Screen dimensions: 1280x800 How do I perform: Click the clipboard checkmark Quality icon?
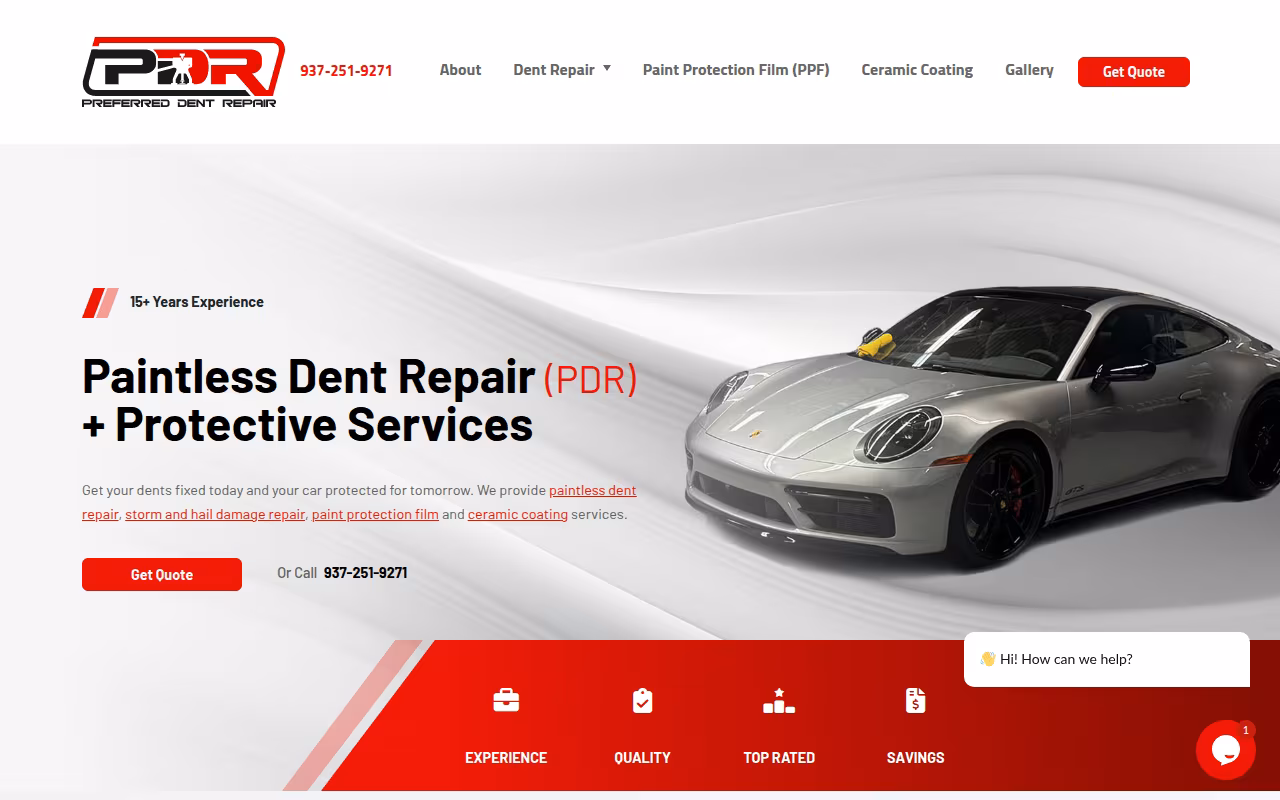tap(643, 700)
